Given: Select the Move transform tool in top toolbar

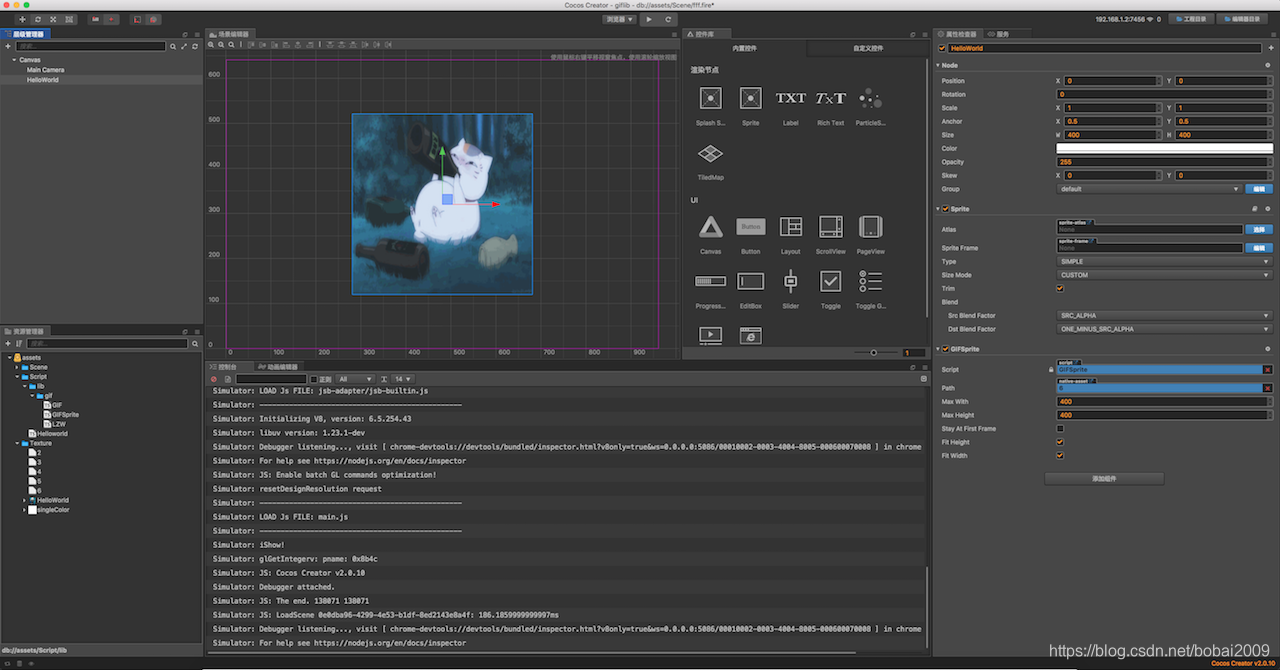Looking at the screenshot, I should click(22, 19).
